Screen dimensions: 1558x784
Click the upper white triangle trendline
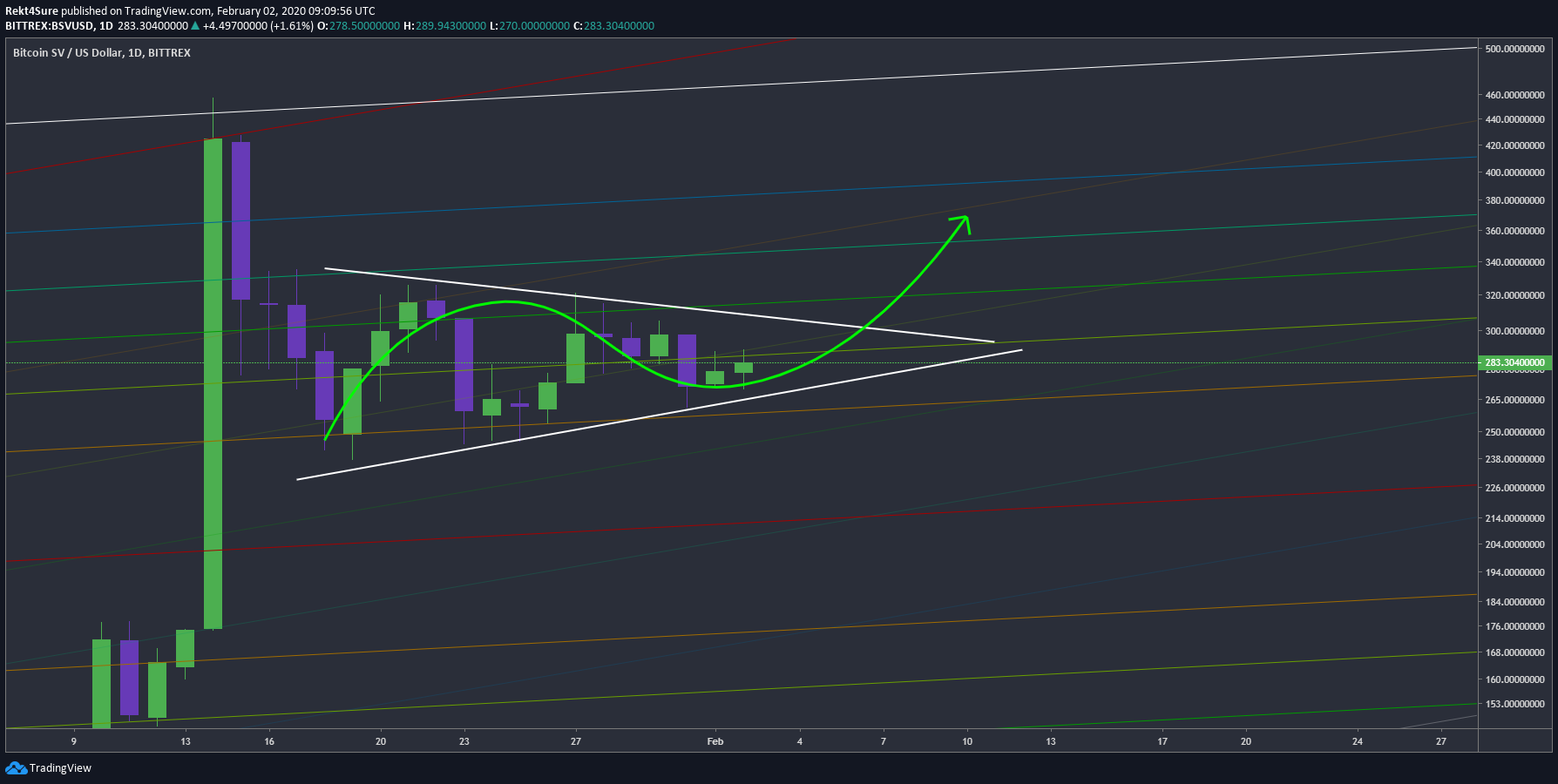(659, 305)
